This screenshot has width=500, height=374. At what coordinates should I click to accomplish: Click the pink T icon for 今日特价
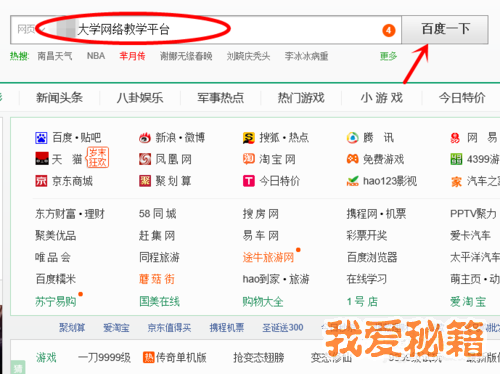[x=249, y=181]
